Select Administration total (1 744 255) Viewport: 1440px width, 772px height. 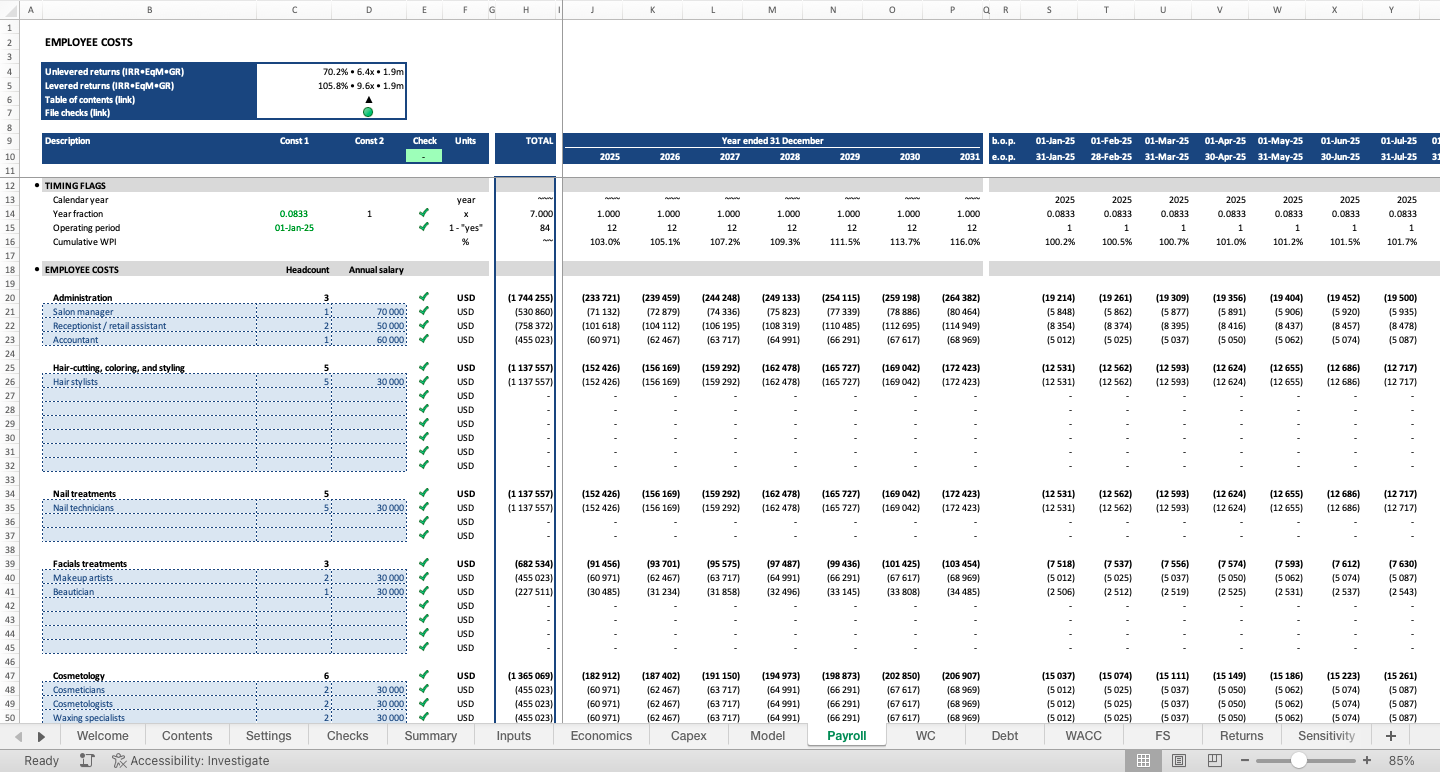click(526, 297)
